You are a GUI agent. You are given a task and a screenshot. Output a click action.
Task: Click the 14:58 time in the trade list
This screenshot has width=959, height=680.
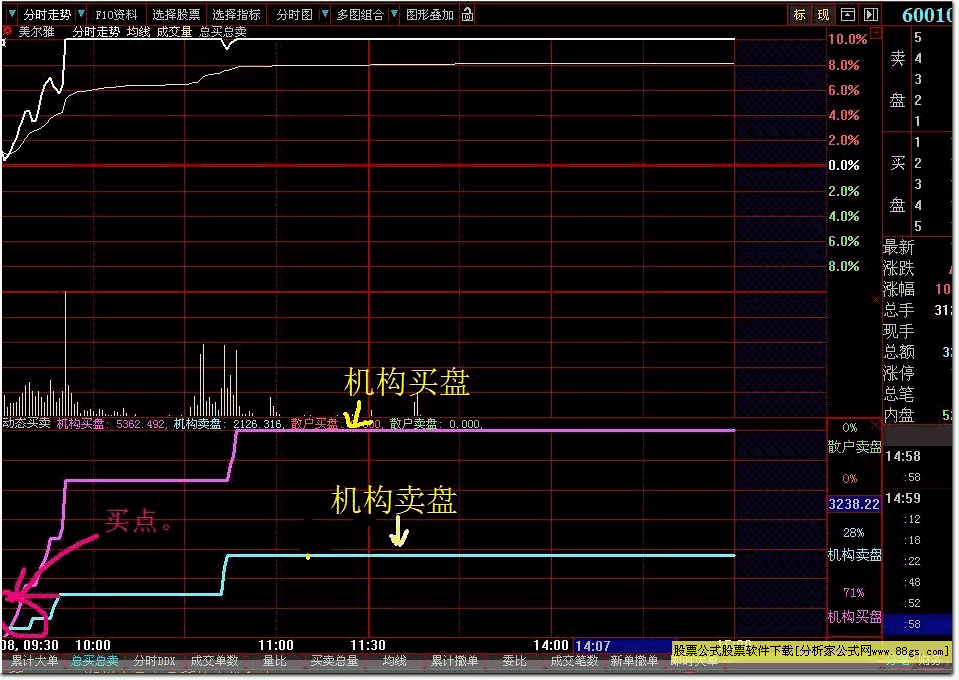[x=903, y=456]
